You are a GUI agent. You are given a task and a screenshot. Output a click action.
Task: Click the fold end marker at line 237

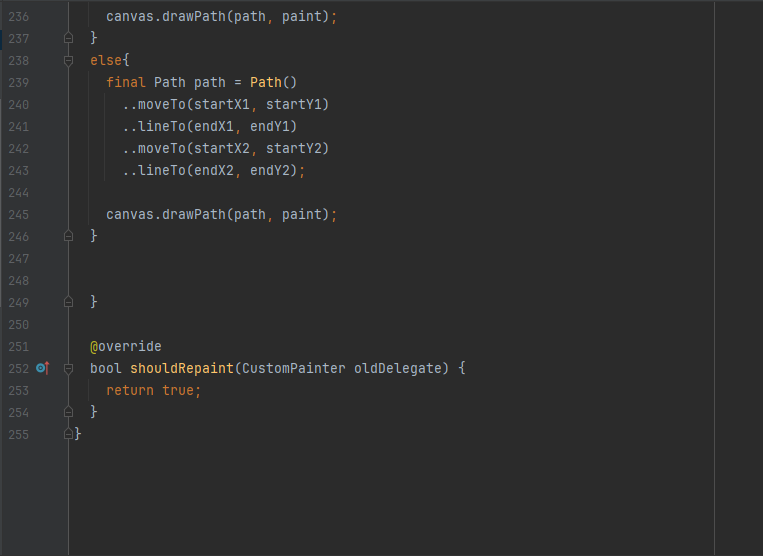[69, 38]
